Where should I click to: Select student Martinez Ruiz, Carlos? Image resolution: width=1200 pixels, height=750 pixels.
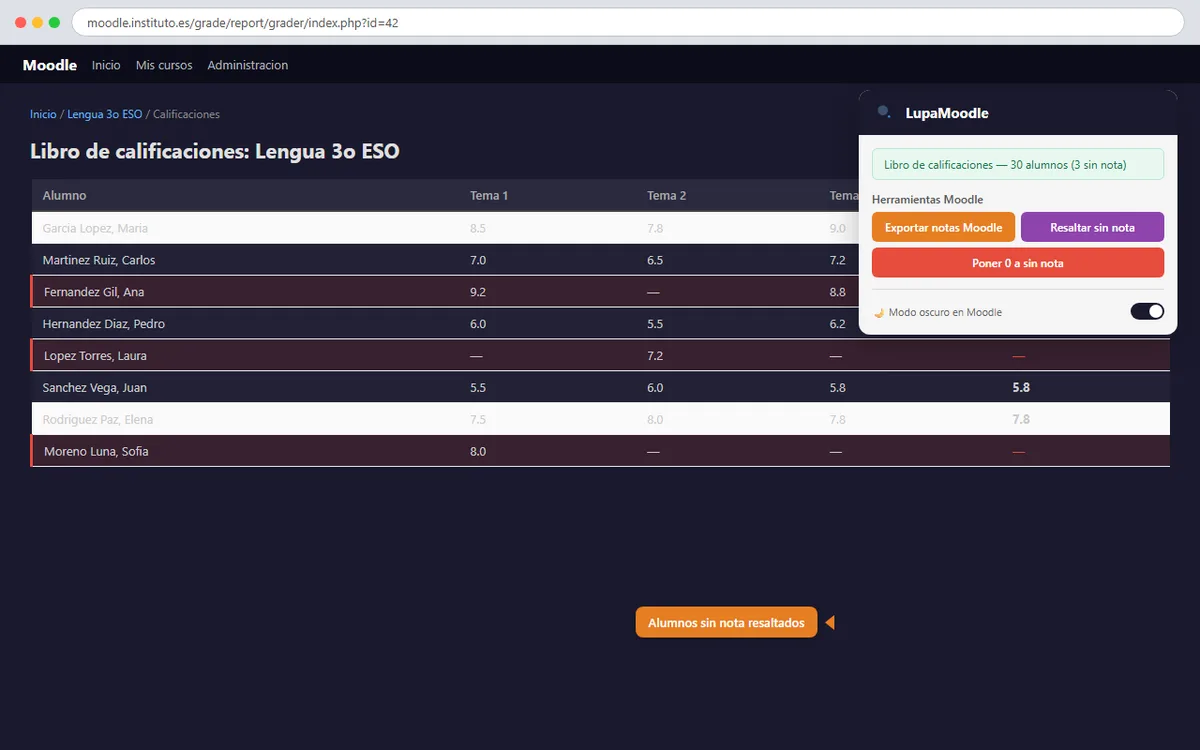click(99, 260)
